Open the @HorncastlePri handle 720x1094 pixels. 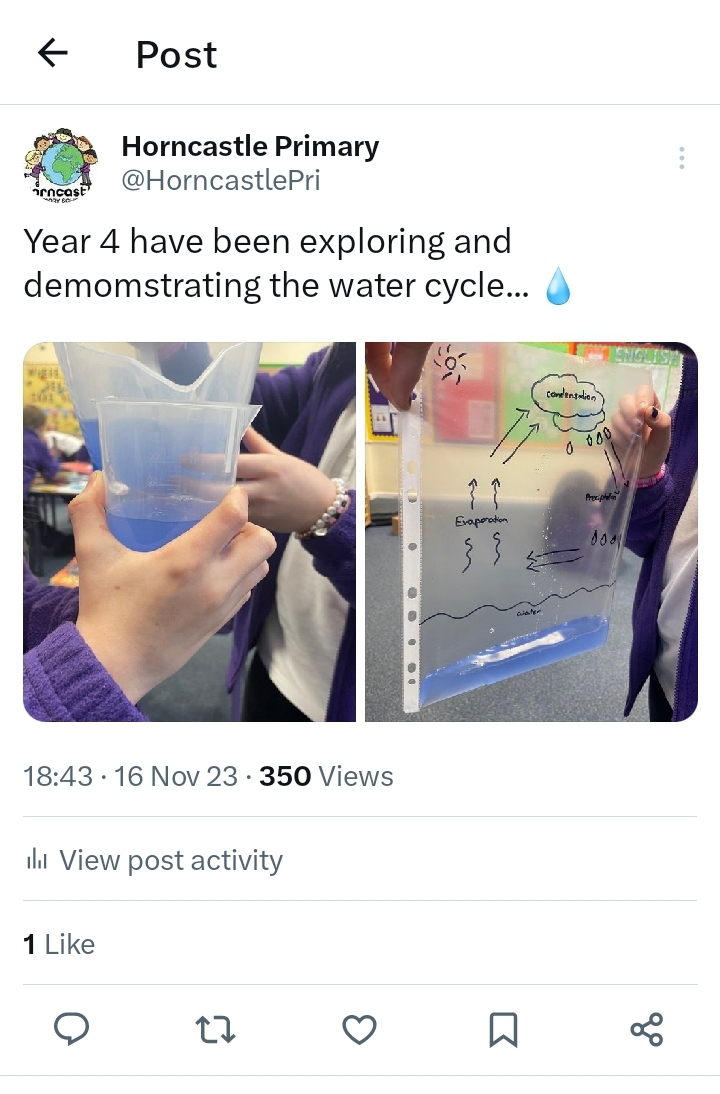220,181
